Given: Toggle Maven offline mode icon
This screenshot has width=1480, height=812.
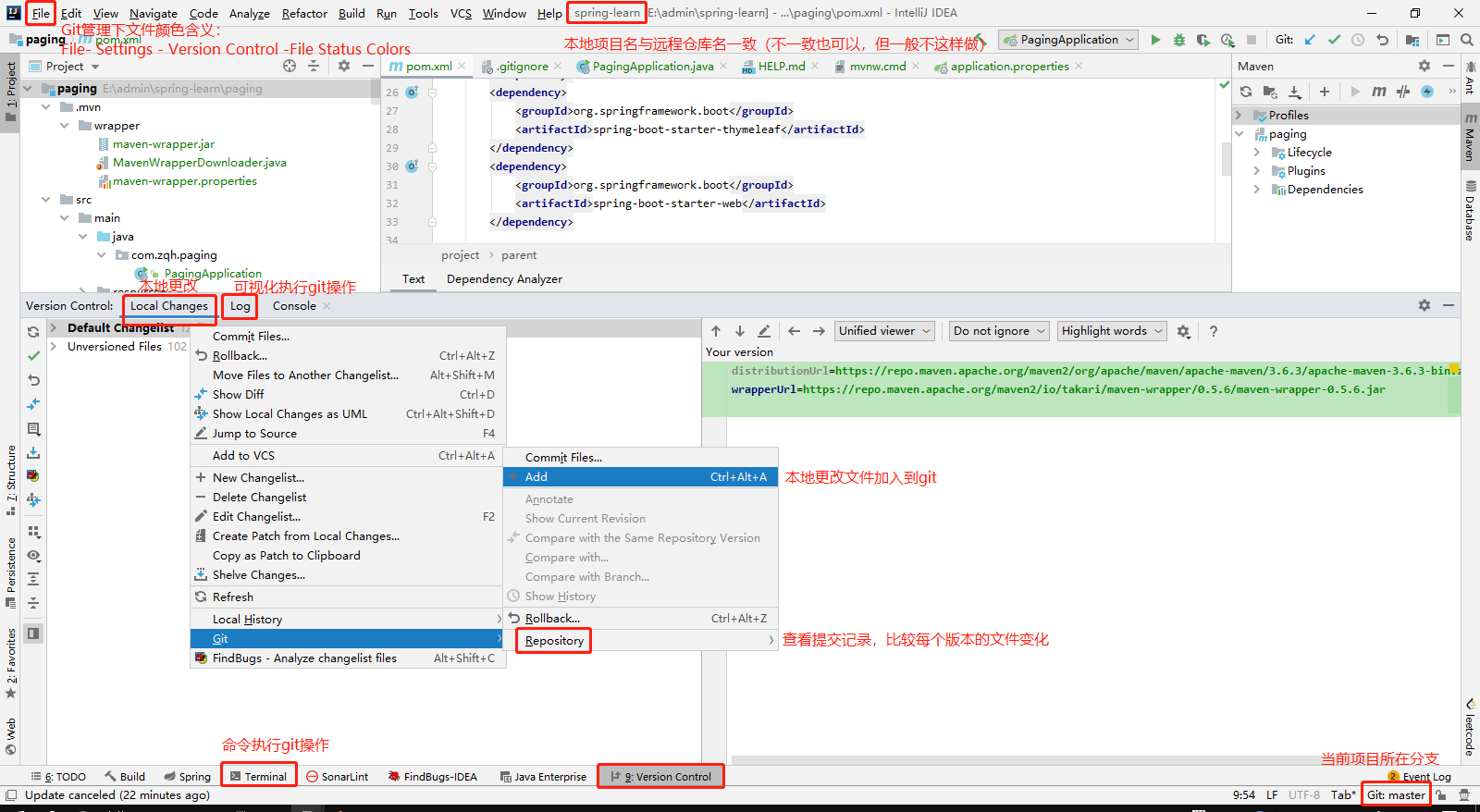Looking at the screenshot, I should pos(1403,92).
